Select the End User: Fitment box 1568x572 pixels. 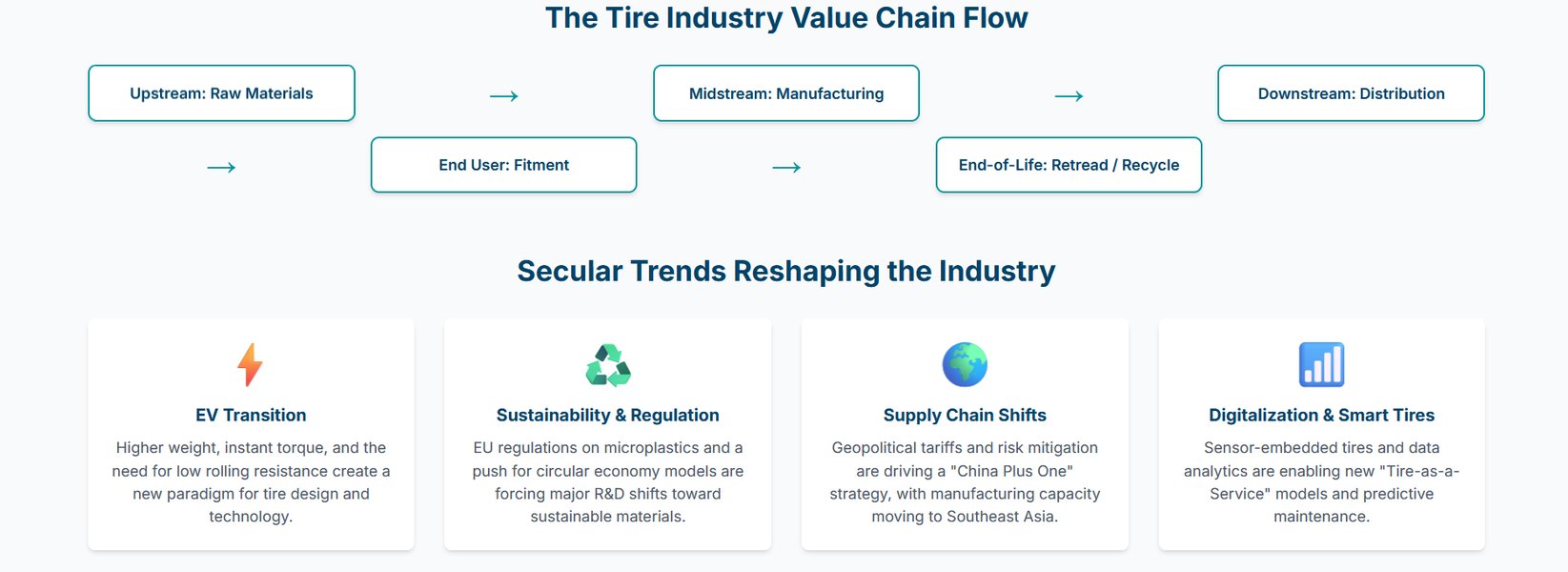(x=503, y=165)
